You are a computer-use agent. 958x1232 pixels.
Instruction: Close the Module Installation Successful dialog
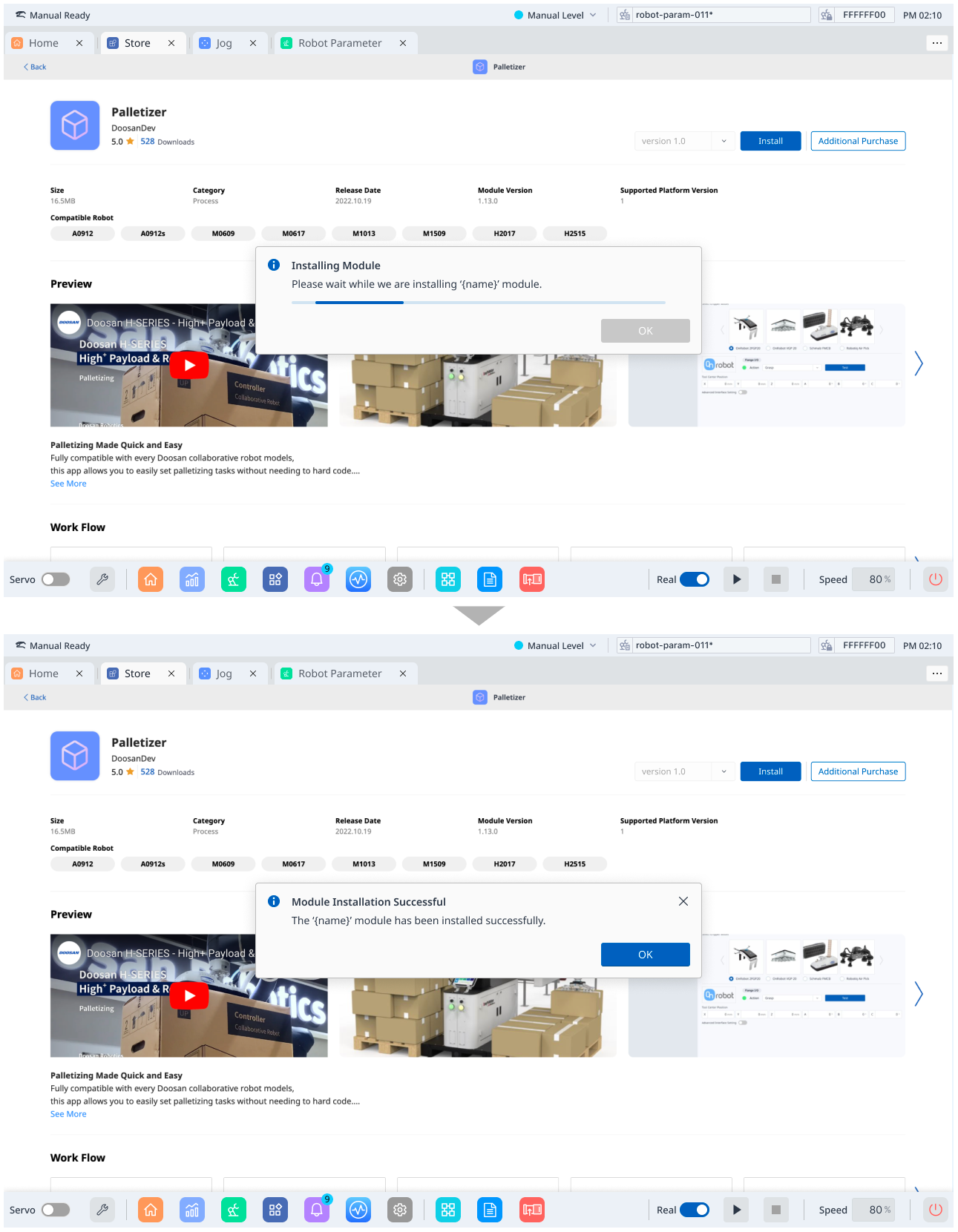click(x=683, y=901)
